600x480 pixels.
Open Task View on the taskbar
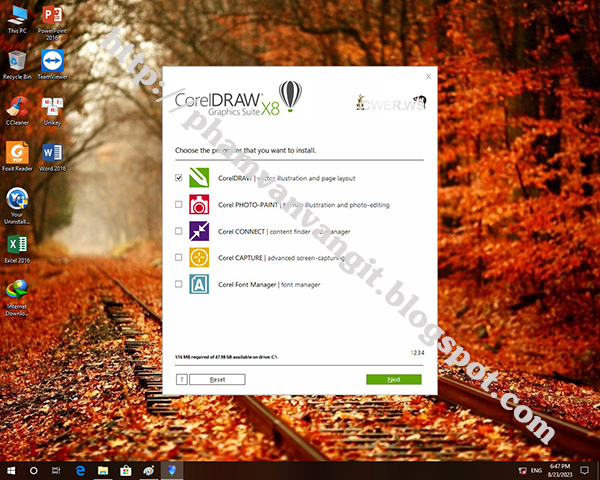56,470
